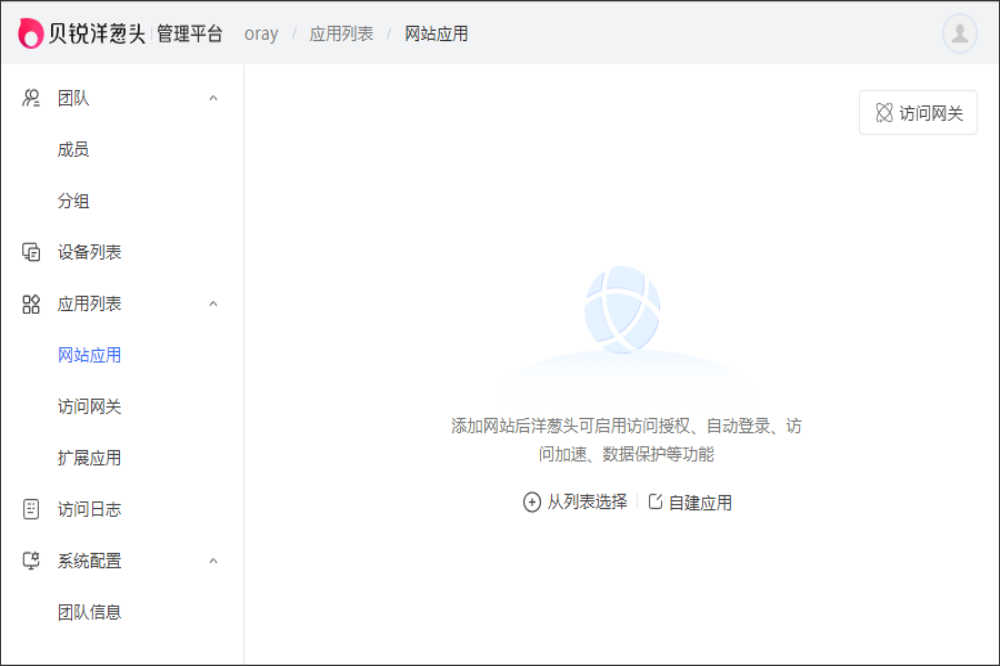Open the oray breadcrumb link
The image size is (1000, 666).
(260, 33)
